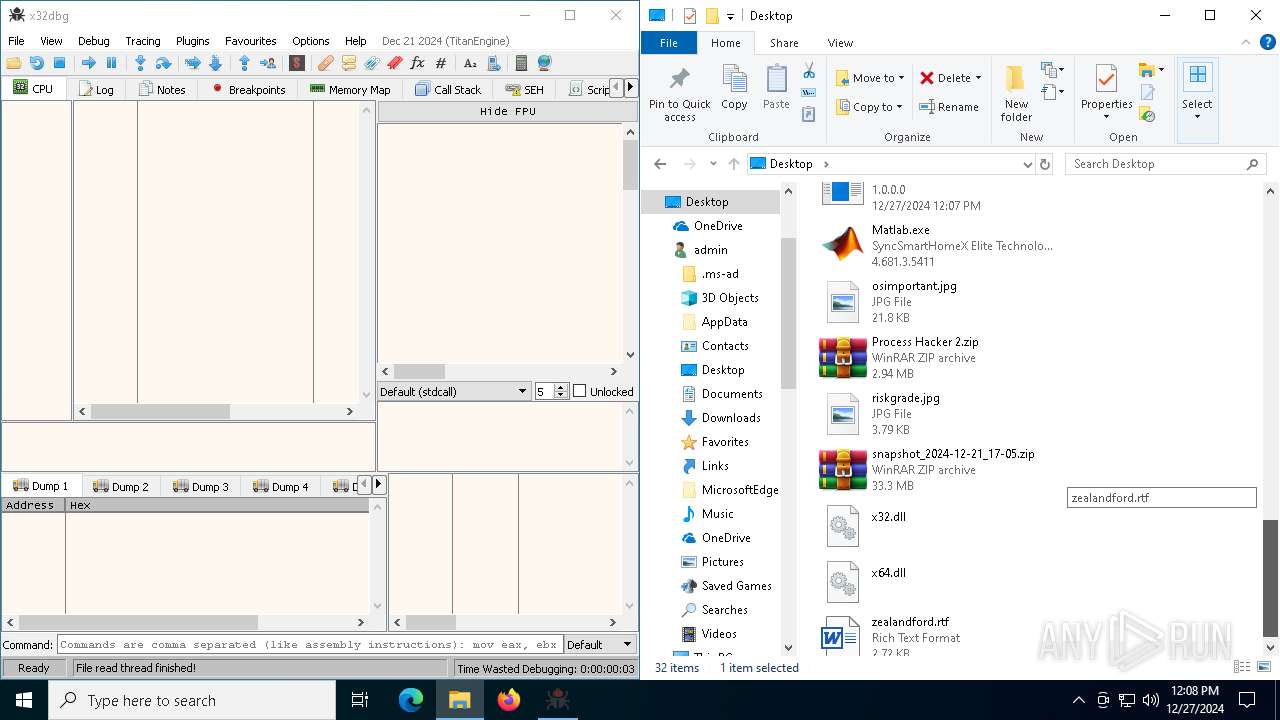
Task: Click the Firefox icon in the taskbar
Action: coord(509,700)
